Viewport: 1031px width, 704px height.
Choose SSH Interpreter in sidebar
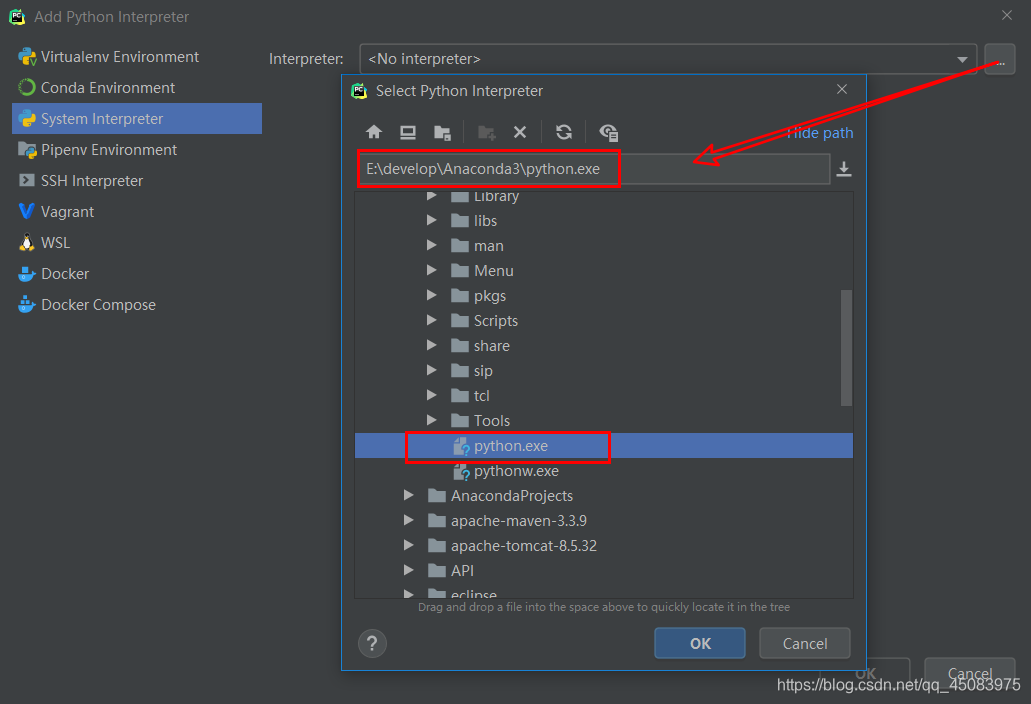tap(137, 181)
